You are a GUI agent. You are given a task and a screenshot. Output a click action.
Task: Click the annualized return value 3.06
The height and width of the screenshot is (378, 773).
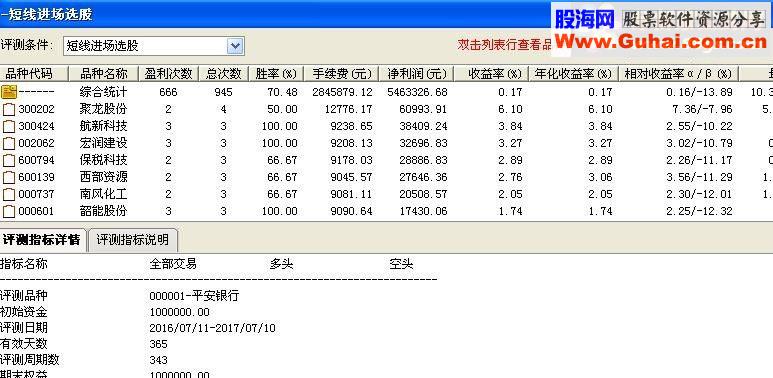pos(600,177)
